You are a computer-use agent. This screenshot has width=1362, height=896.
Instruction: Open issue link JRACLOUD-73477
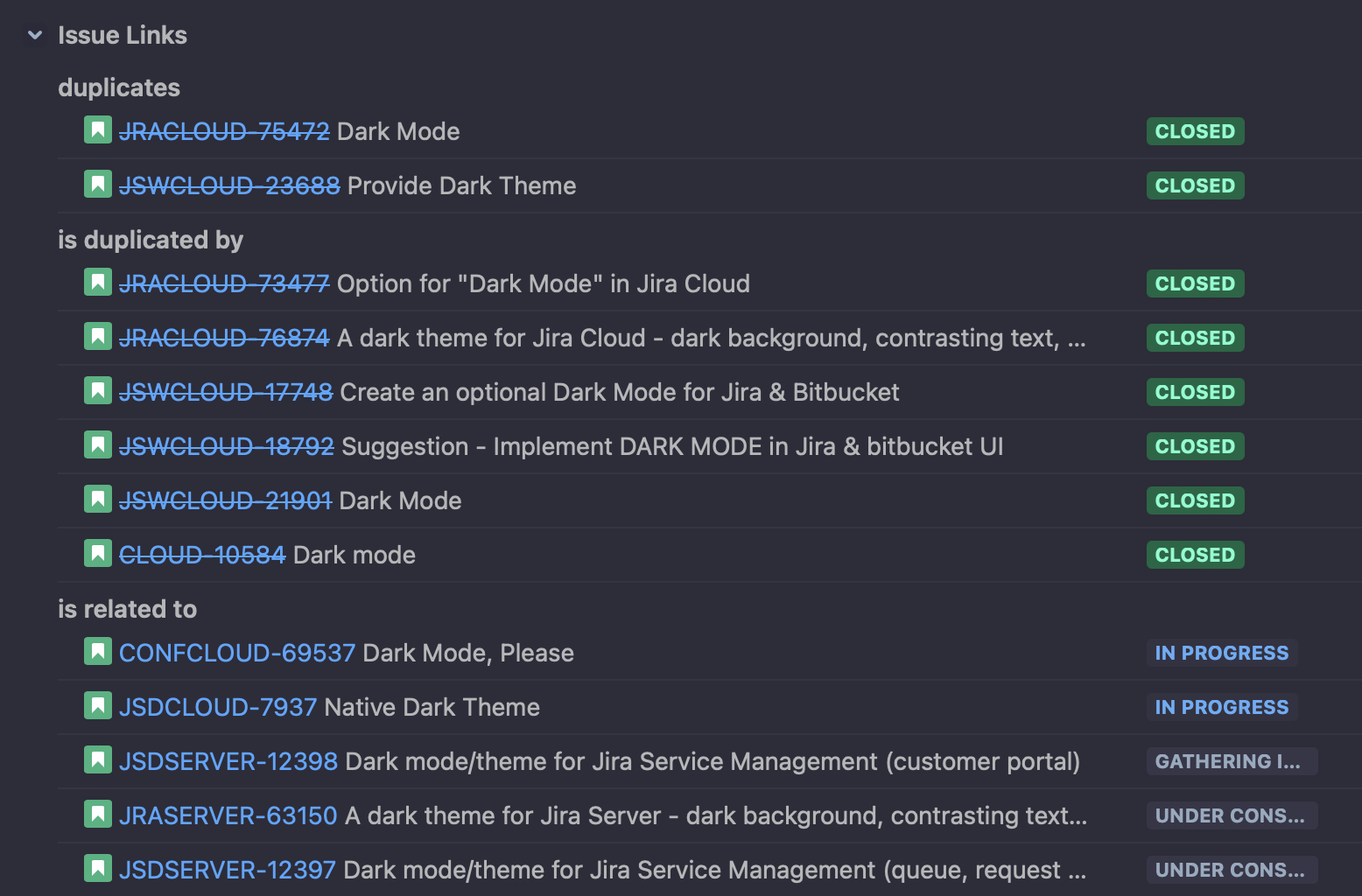pyautogui.click(x=224, y=283)
